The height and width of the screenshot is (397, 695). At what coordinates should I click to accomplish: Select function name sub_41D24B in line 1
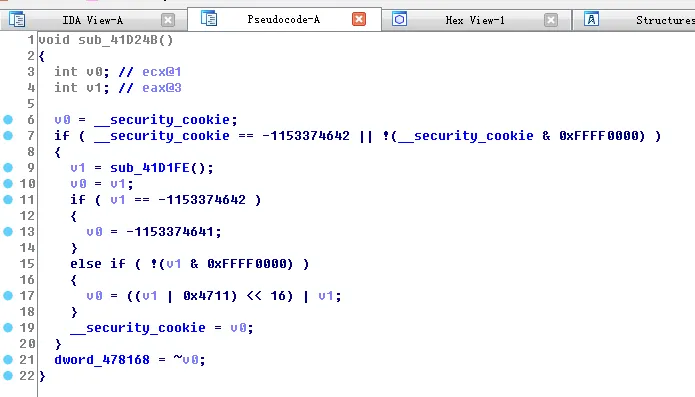118,40
